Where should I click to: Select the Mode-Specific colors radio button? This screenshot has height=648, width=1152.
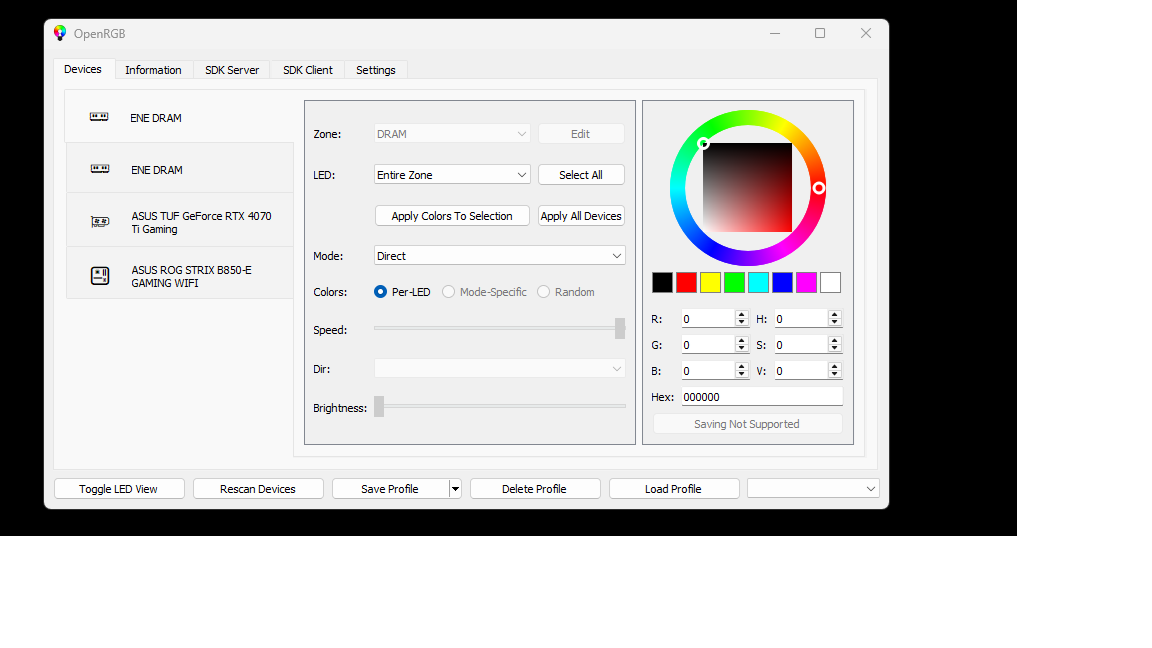coord(448,292)
